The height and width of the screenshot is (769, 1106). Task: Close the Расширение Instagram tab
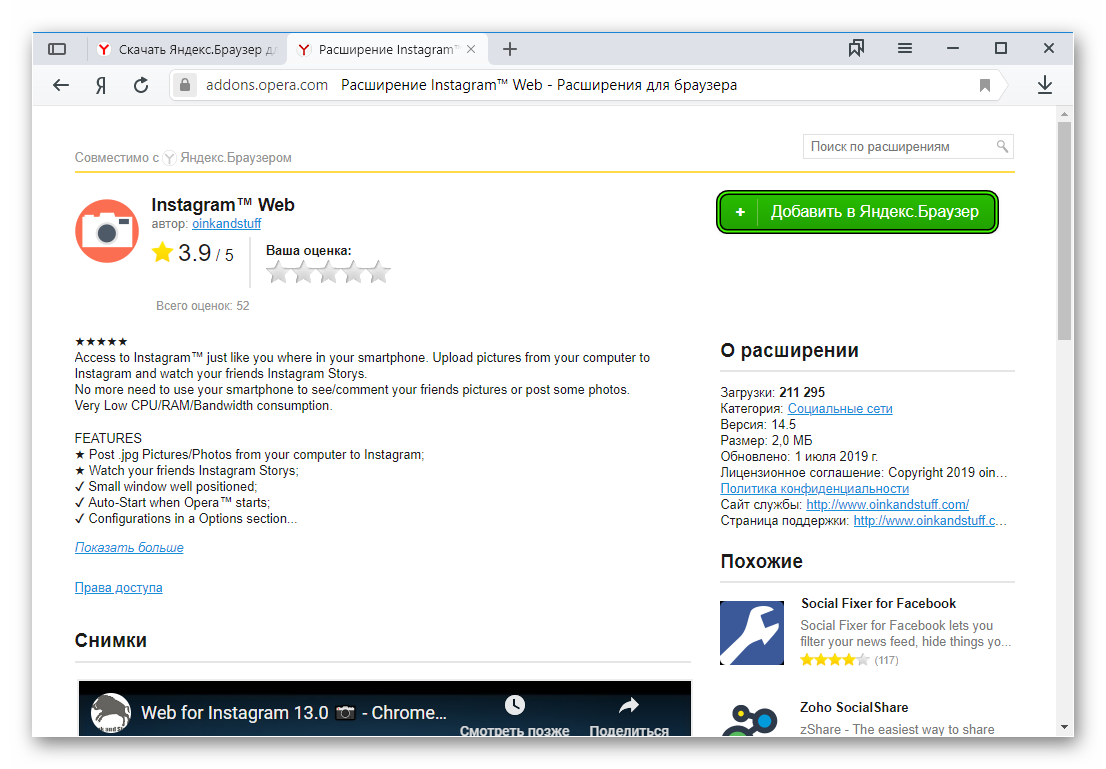471,49
